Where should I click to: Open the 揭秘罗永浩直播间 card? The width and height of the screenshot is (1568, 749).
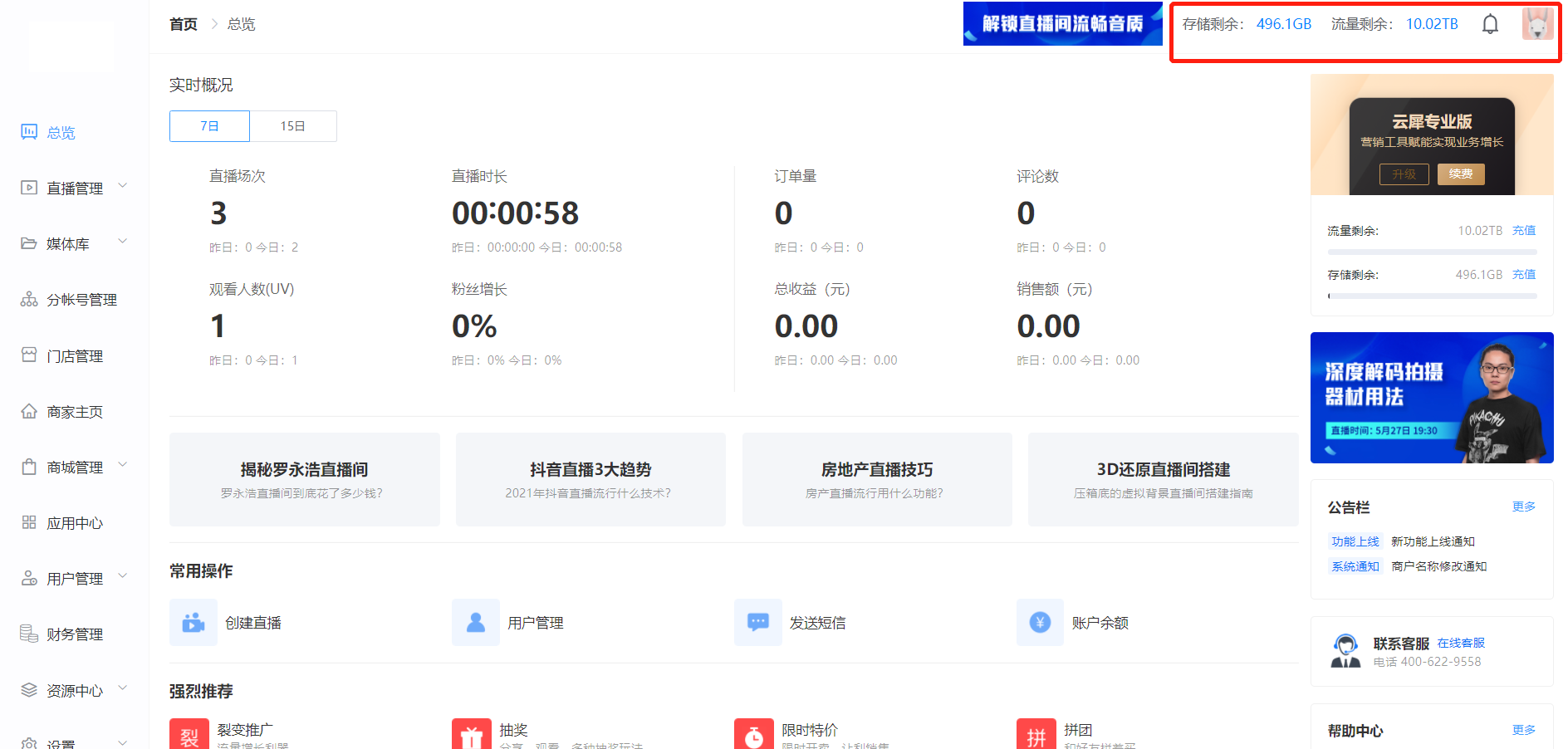(305, 479)
